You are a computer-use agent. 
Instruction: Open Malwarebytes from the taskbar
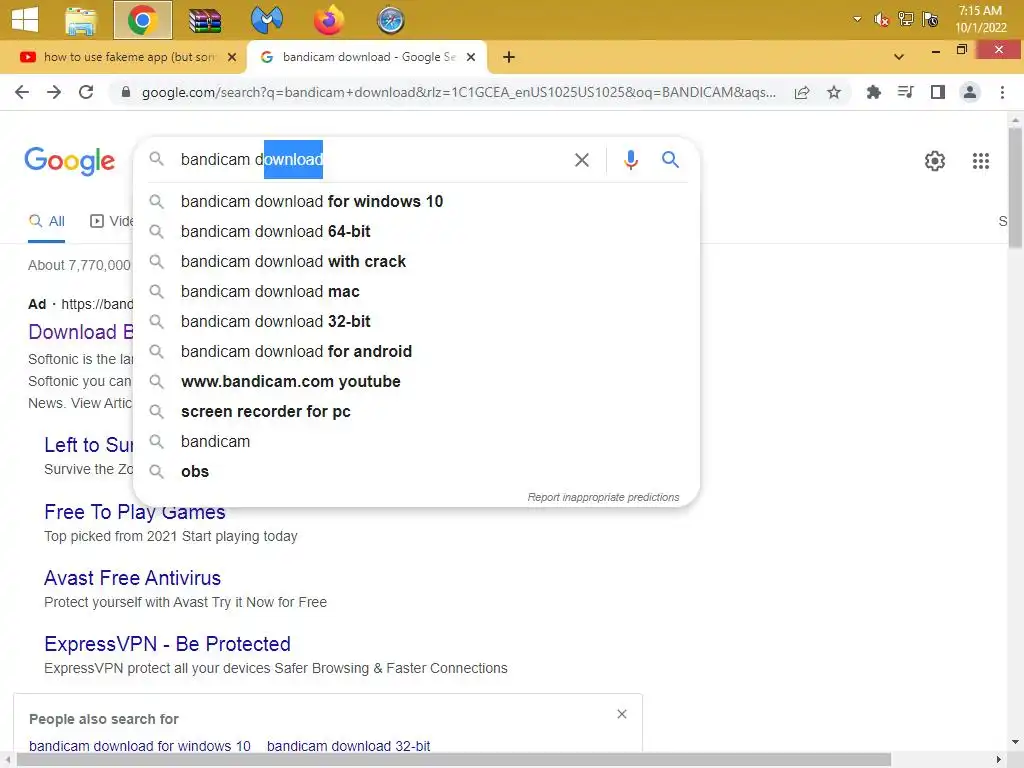266,20
